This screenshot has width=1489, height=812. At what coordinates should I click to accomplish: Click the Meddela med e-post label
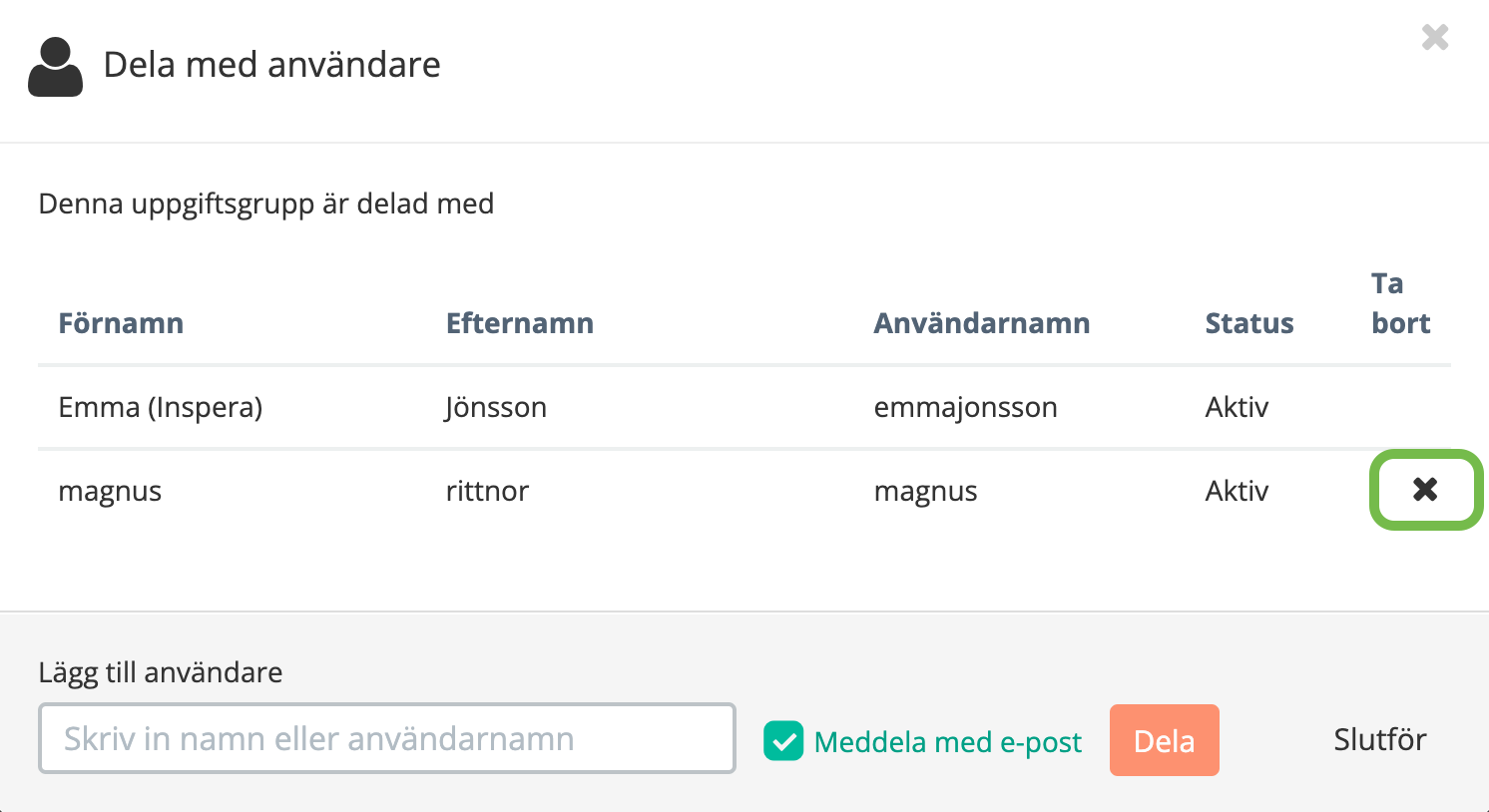(947, 742)
